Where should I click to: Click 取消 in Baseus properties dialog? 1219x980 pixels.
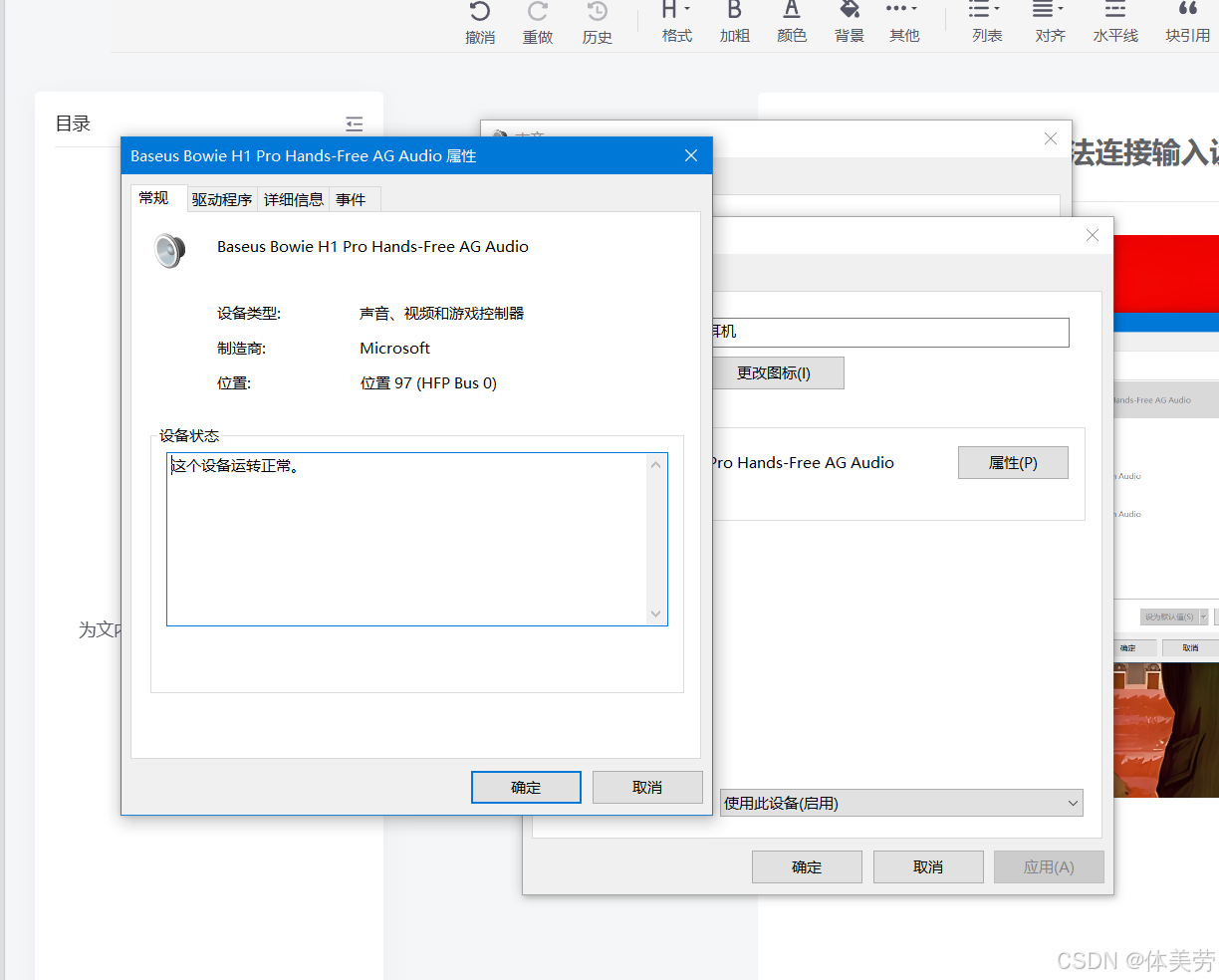(647, 787)
